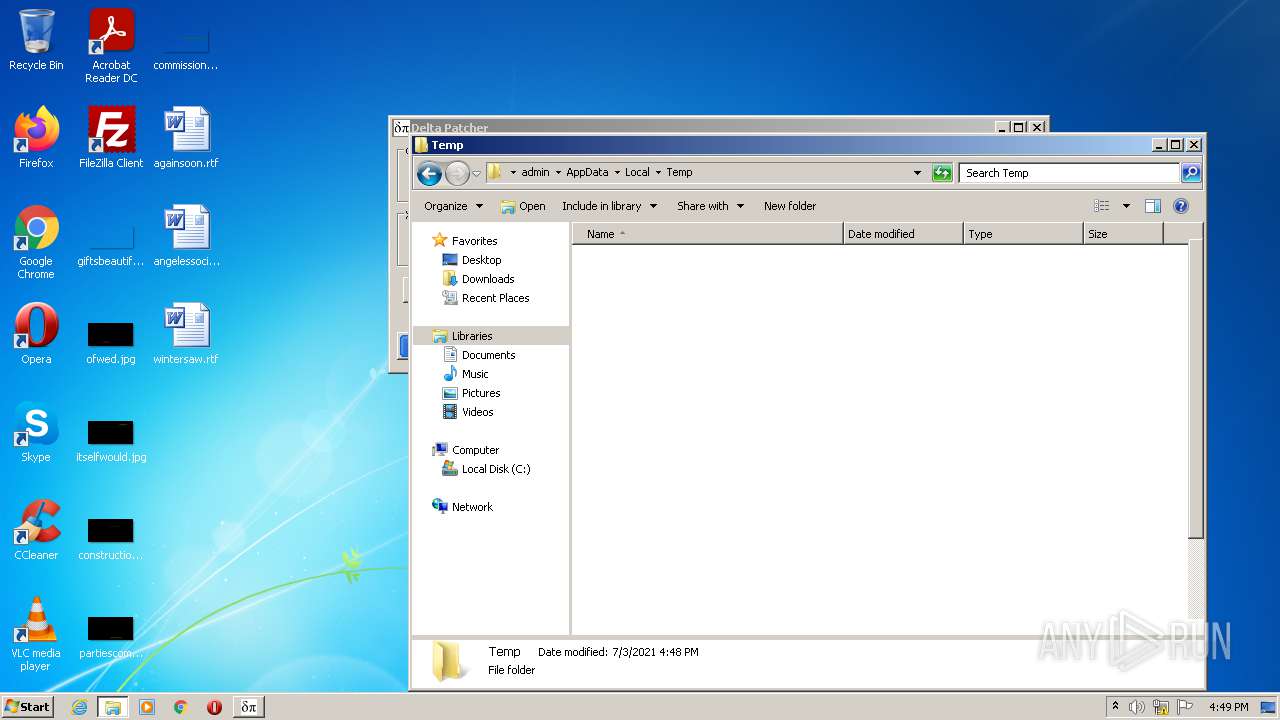
Task: Launch Acrobat Reader DC shortcut
Action: click(x=111, y=45)
